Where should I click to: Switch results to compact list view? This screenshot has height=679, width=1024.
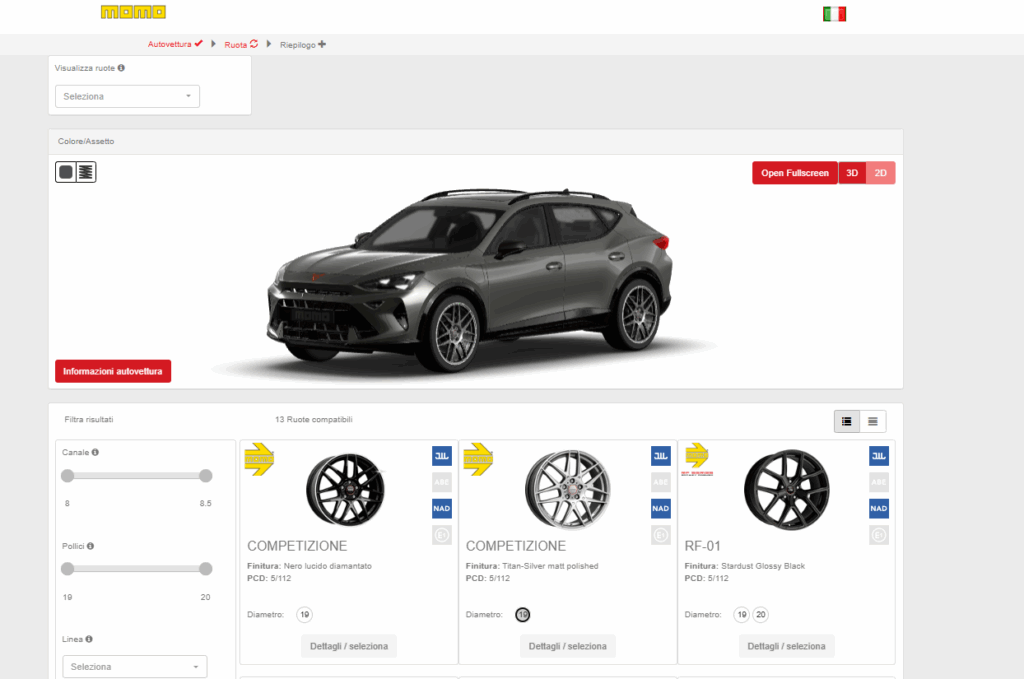(x=873, y=421)
